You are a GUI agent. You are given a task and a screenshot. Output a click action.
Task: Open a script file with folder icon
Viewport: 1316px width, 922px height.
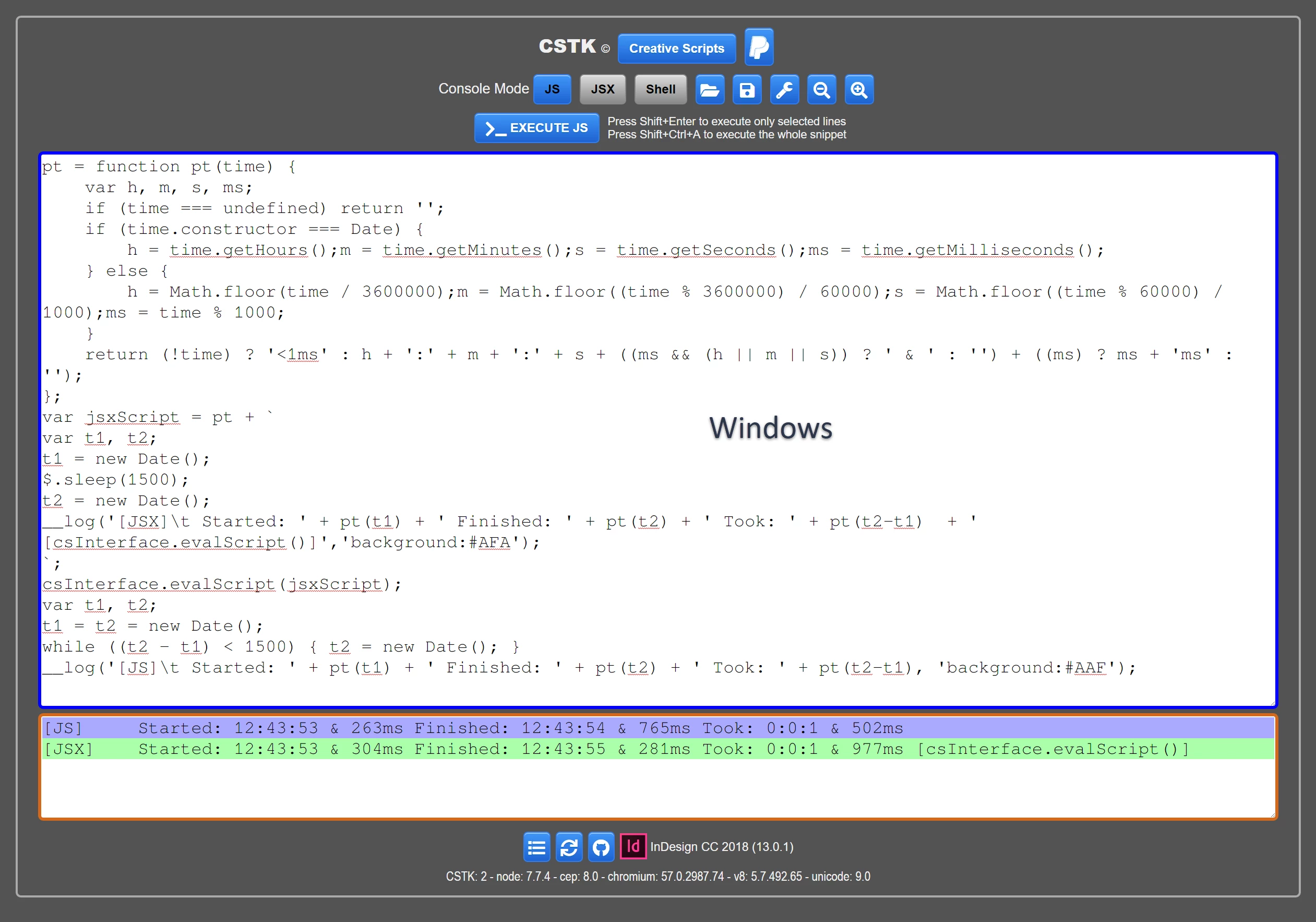710,90
